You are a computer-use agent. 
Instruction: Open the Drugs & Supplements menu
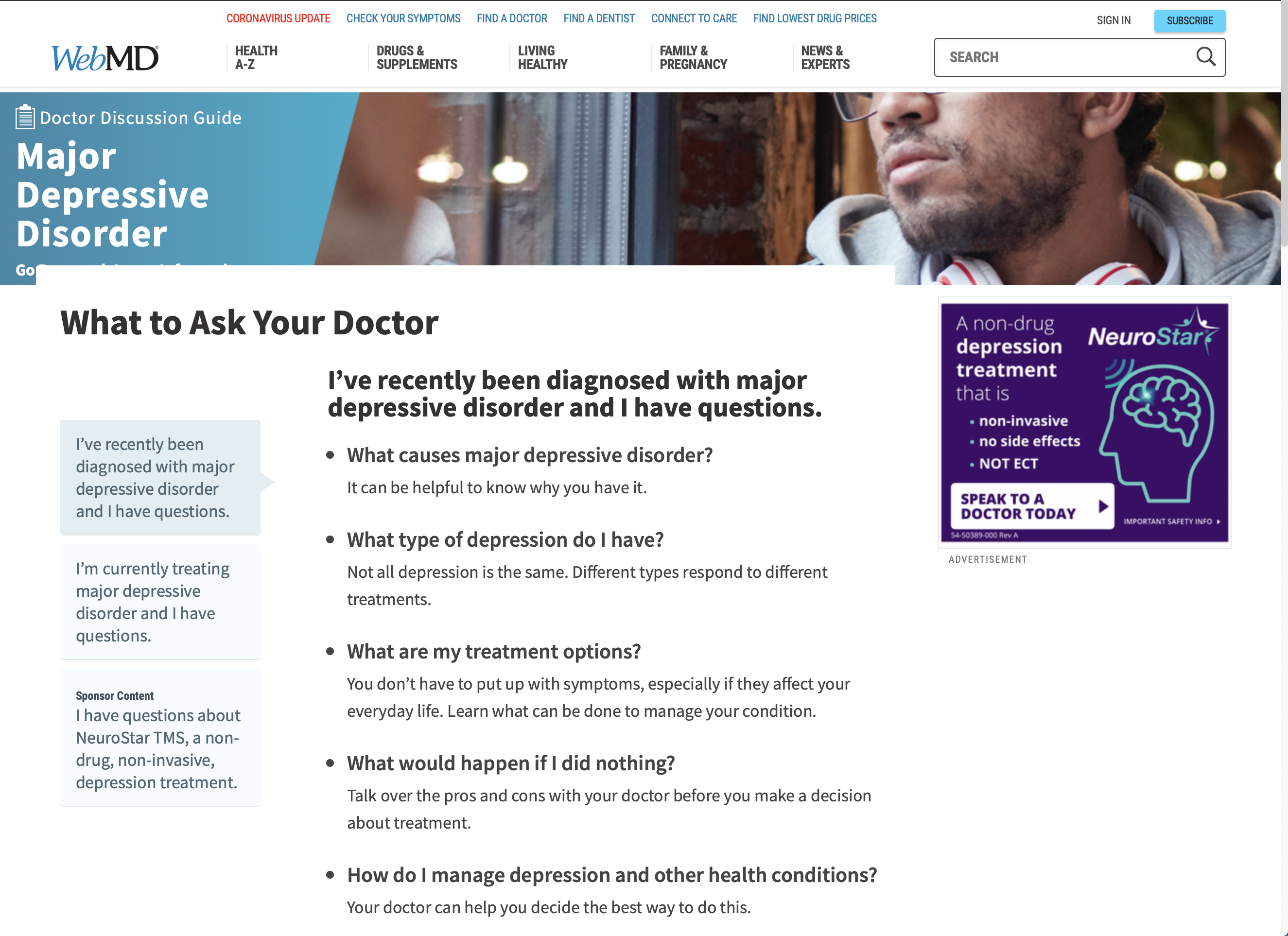pos(416,57)
